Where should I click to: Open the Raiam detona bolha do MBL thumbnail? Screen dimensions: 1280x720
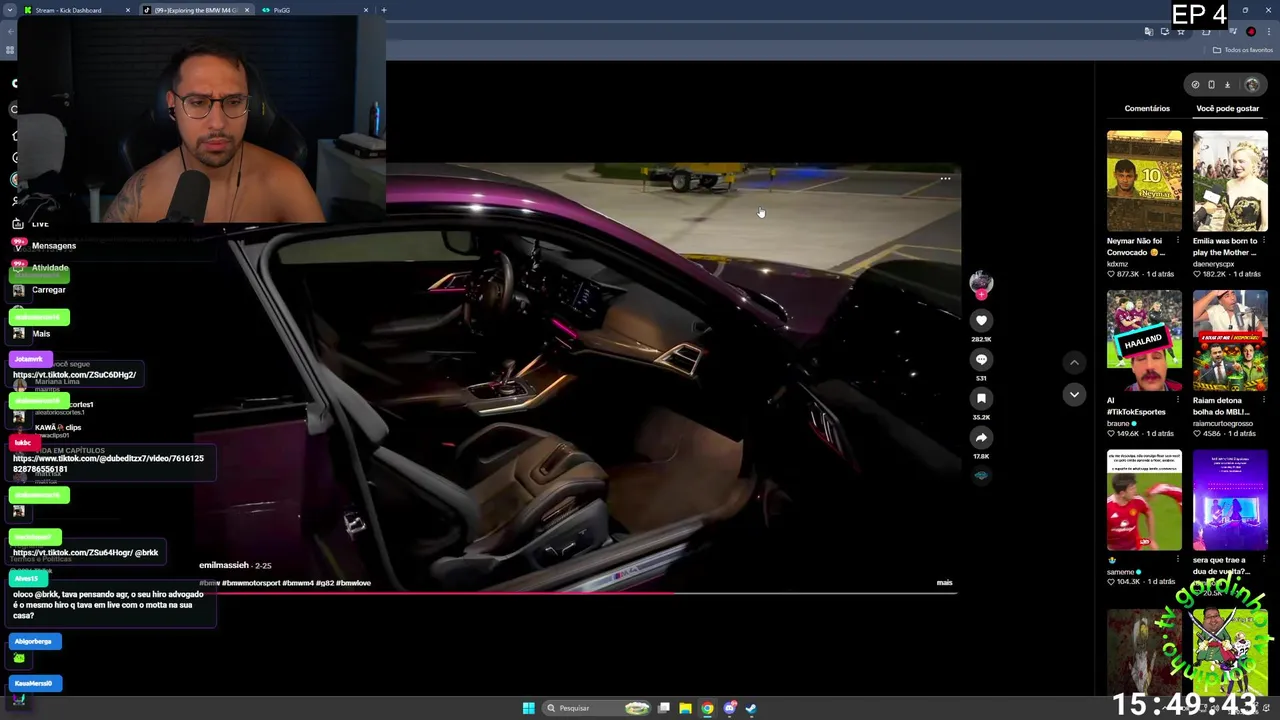pos(1230,340)
